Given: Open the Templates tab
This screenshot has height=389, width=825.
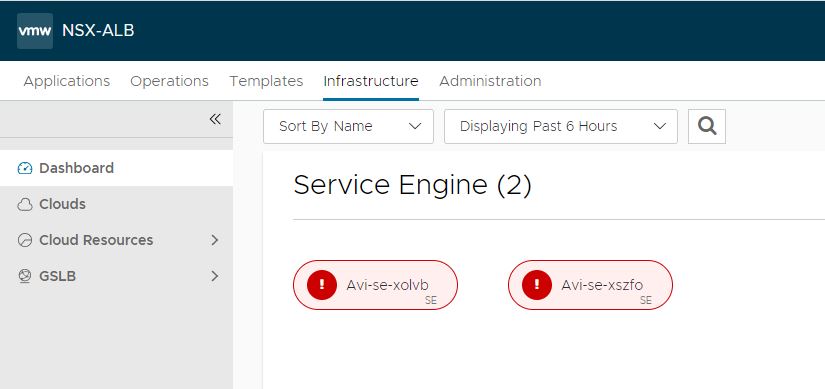Looking at the screenshot, I should pos(266,81).
